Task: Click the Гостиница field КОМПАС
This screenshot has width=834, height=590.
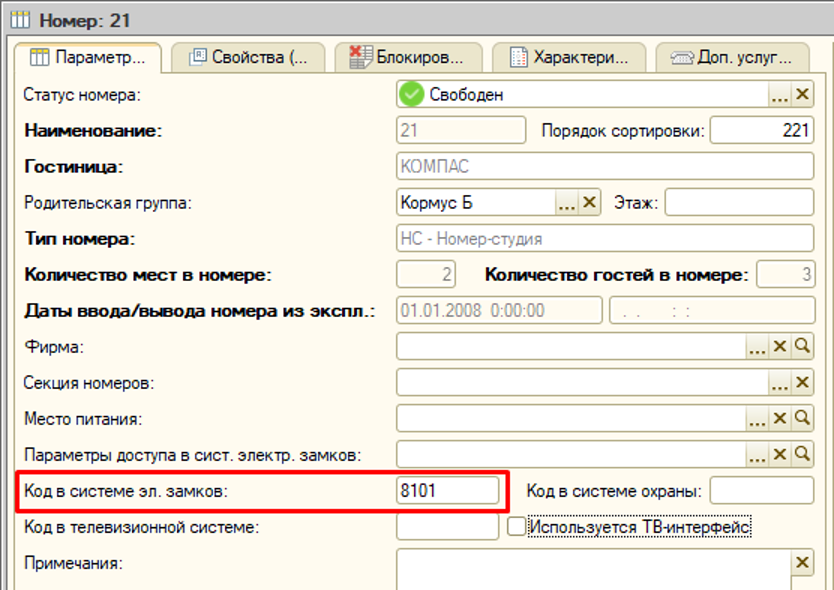Action: [x=605, y=166]
